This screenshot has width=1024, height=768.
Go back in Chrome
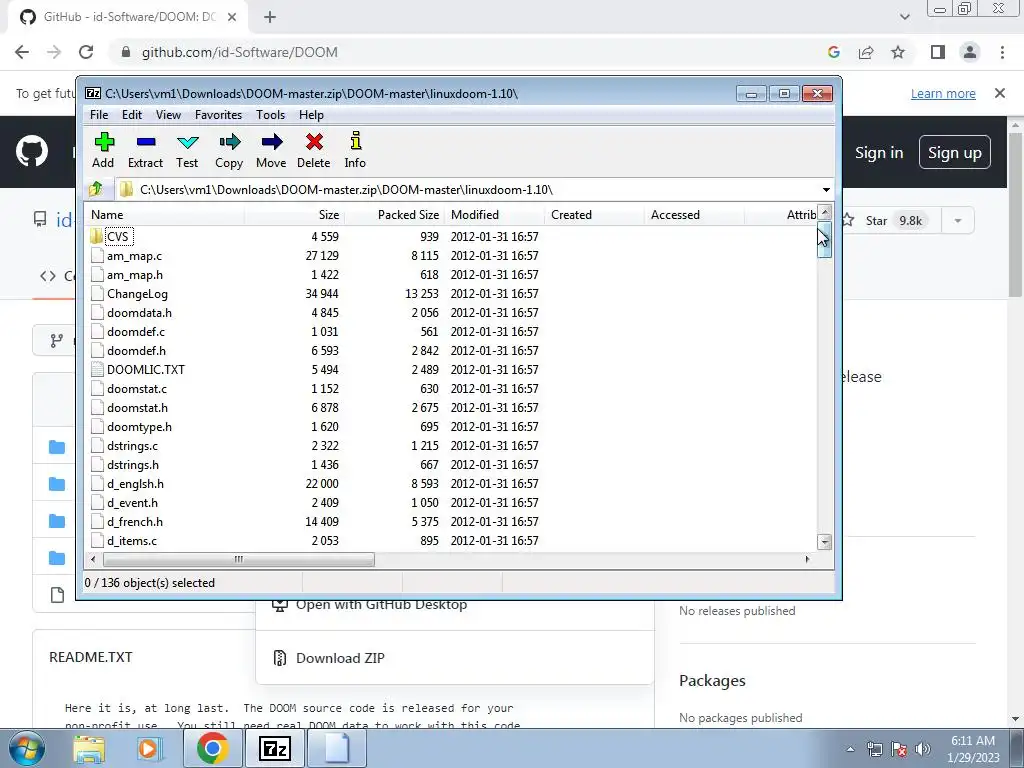click(x=22, y=52)
